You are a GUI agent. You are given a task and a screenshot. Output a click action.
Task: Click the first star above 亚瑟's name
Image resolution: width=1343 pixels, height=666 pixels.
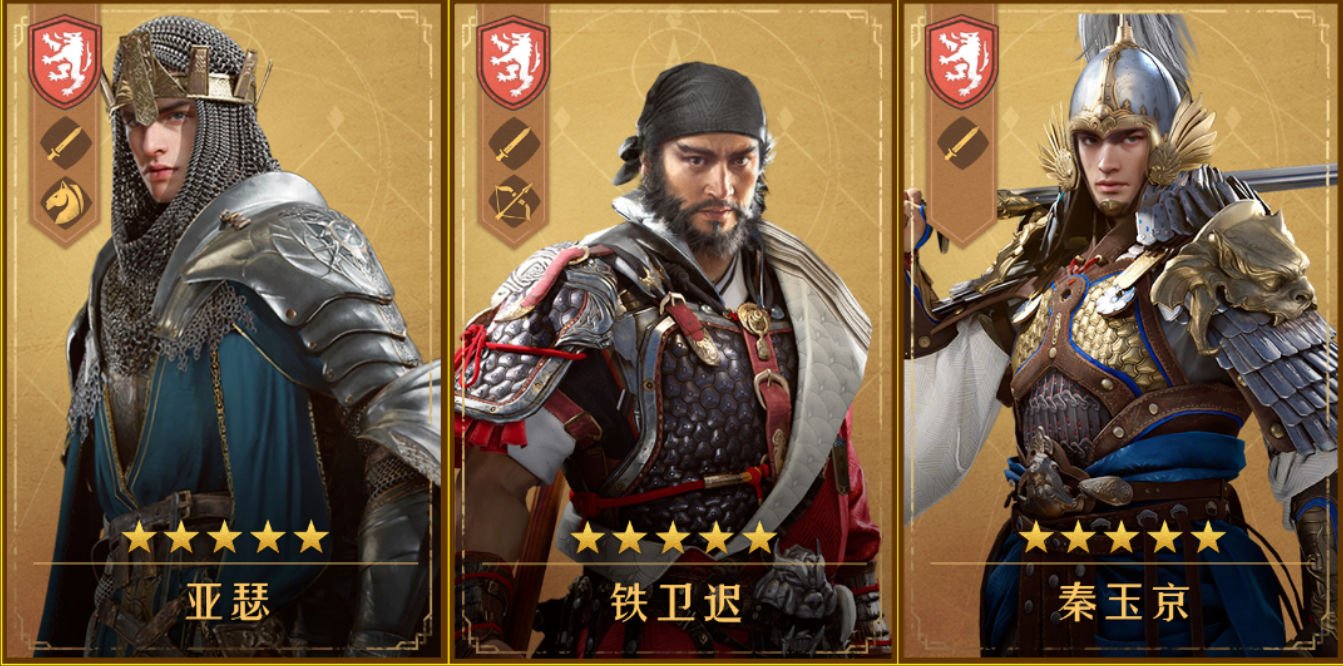pos(139,537)
